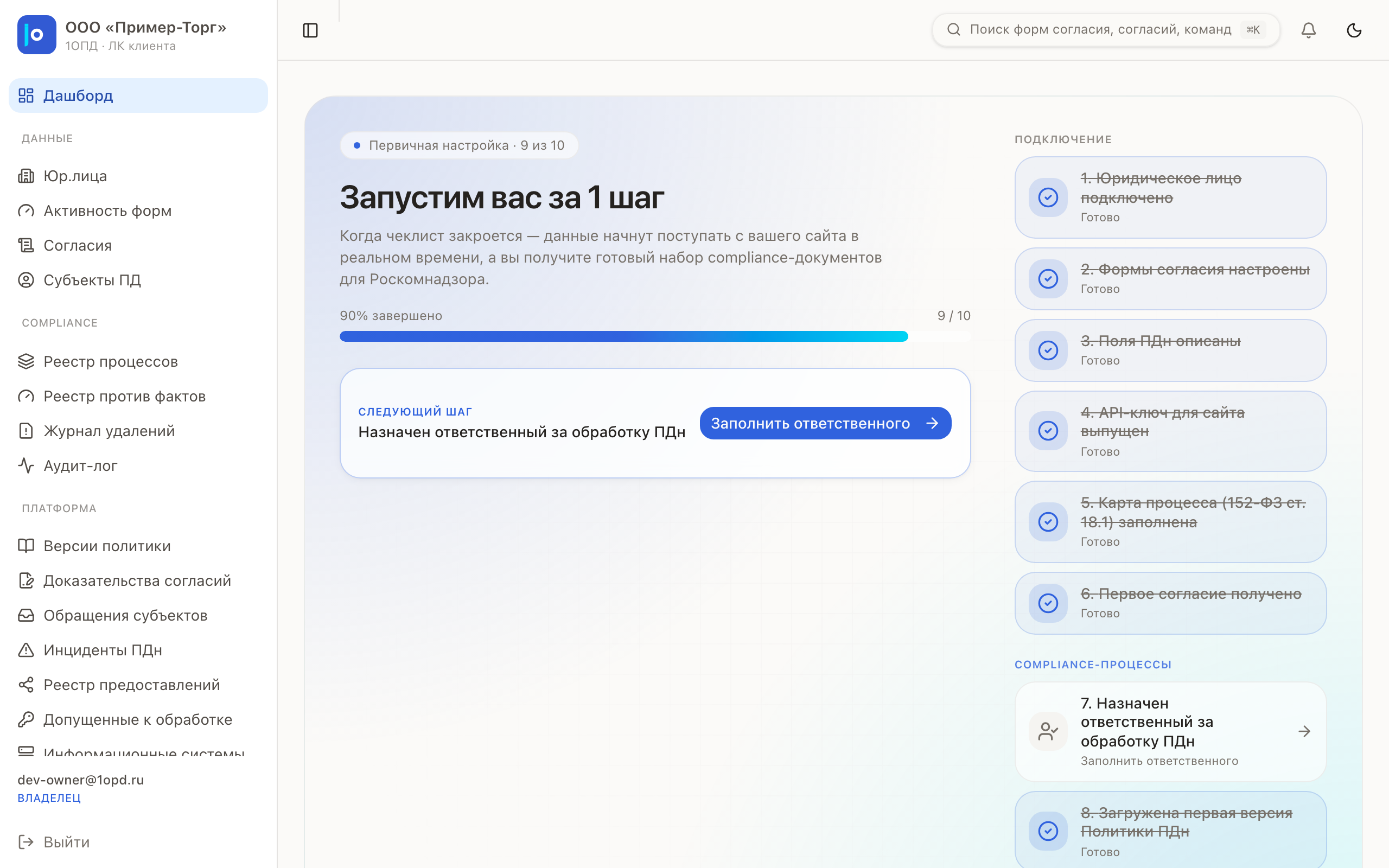Open Согласия page

[x=138, y=245]
